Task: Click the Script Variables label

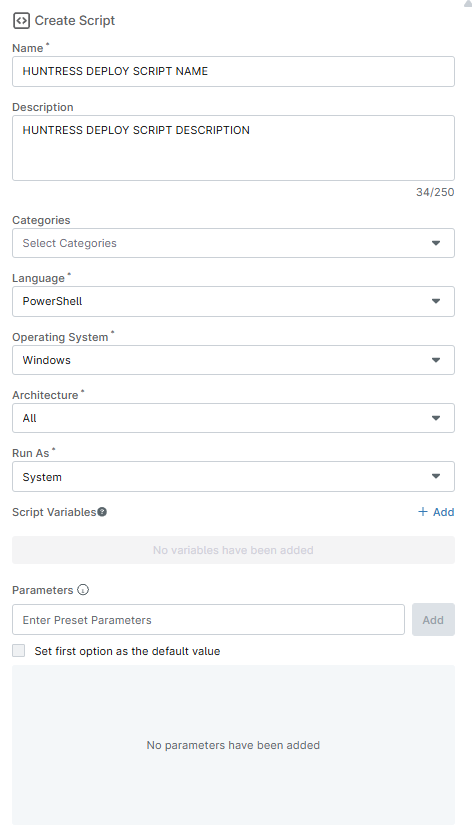Action: [x=54, y=512]
